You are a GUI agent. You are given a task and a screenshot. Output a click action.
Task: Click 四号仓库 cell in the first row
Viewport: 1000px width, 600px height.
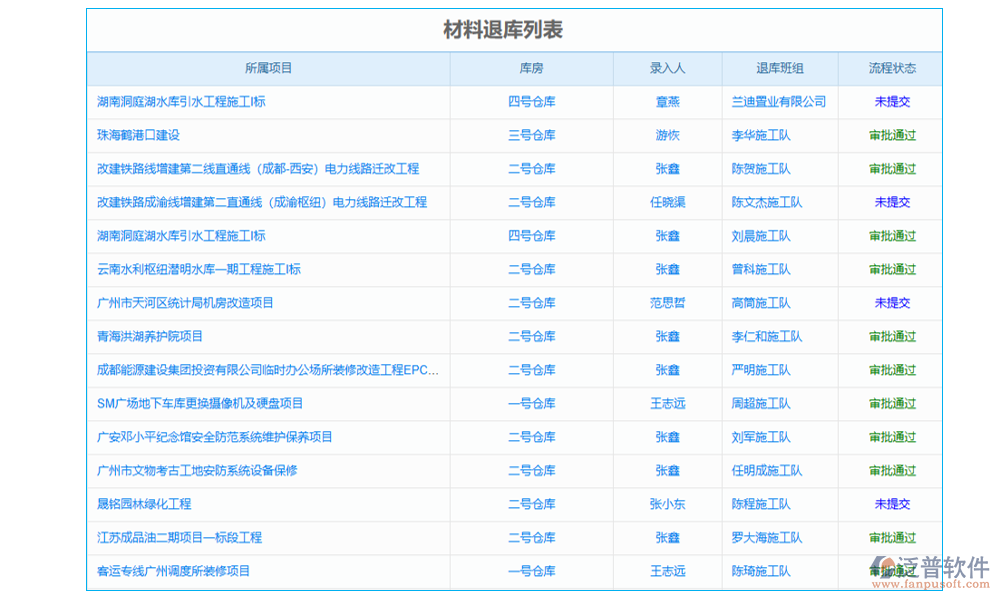click(x=531, y=101)
